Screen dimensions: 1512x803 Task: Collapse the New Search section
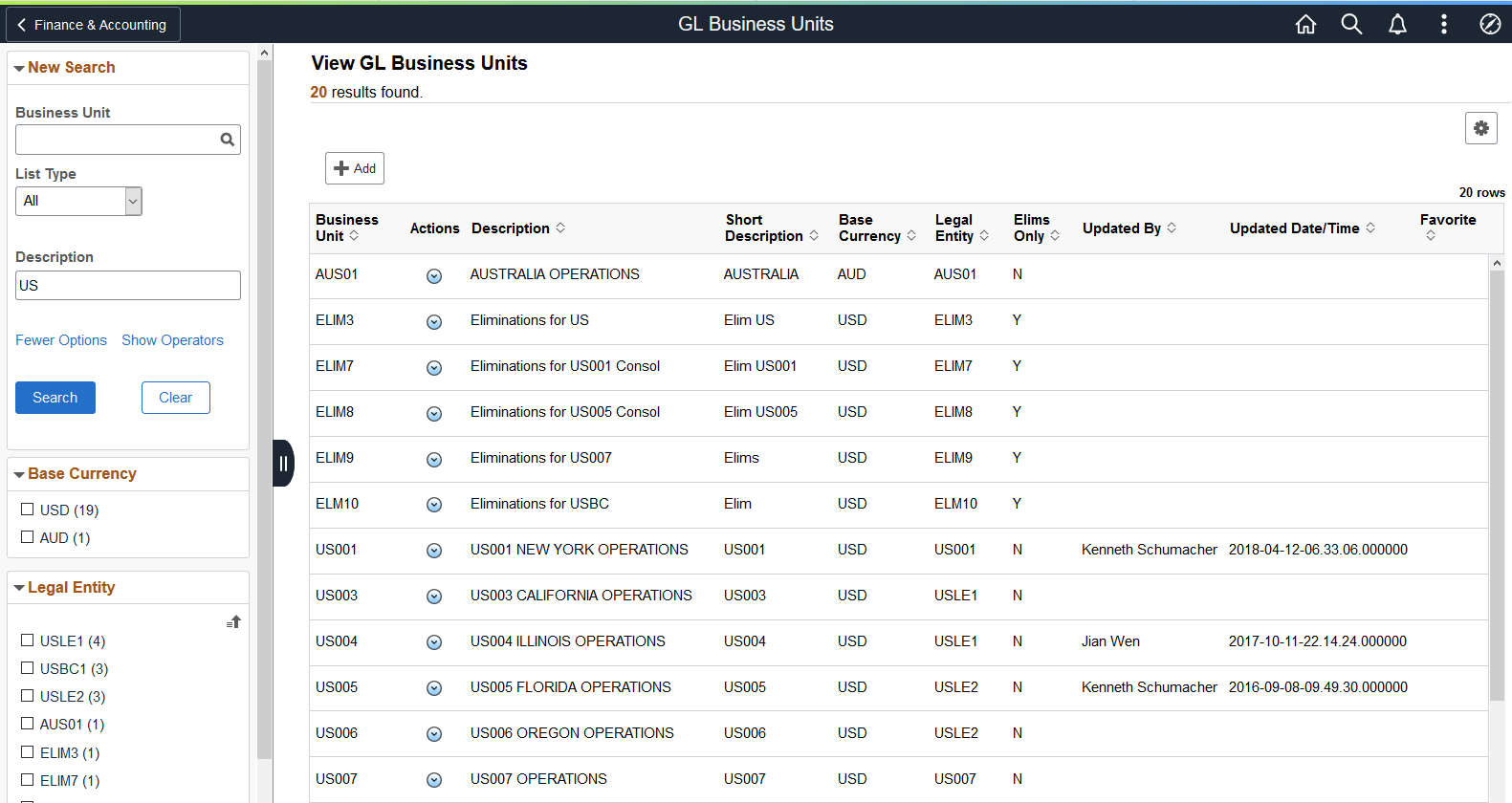click(x=19, y=69)
